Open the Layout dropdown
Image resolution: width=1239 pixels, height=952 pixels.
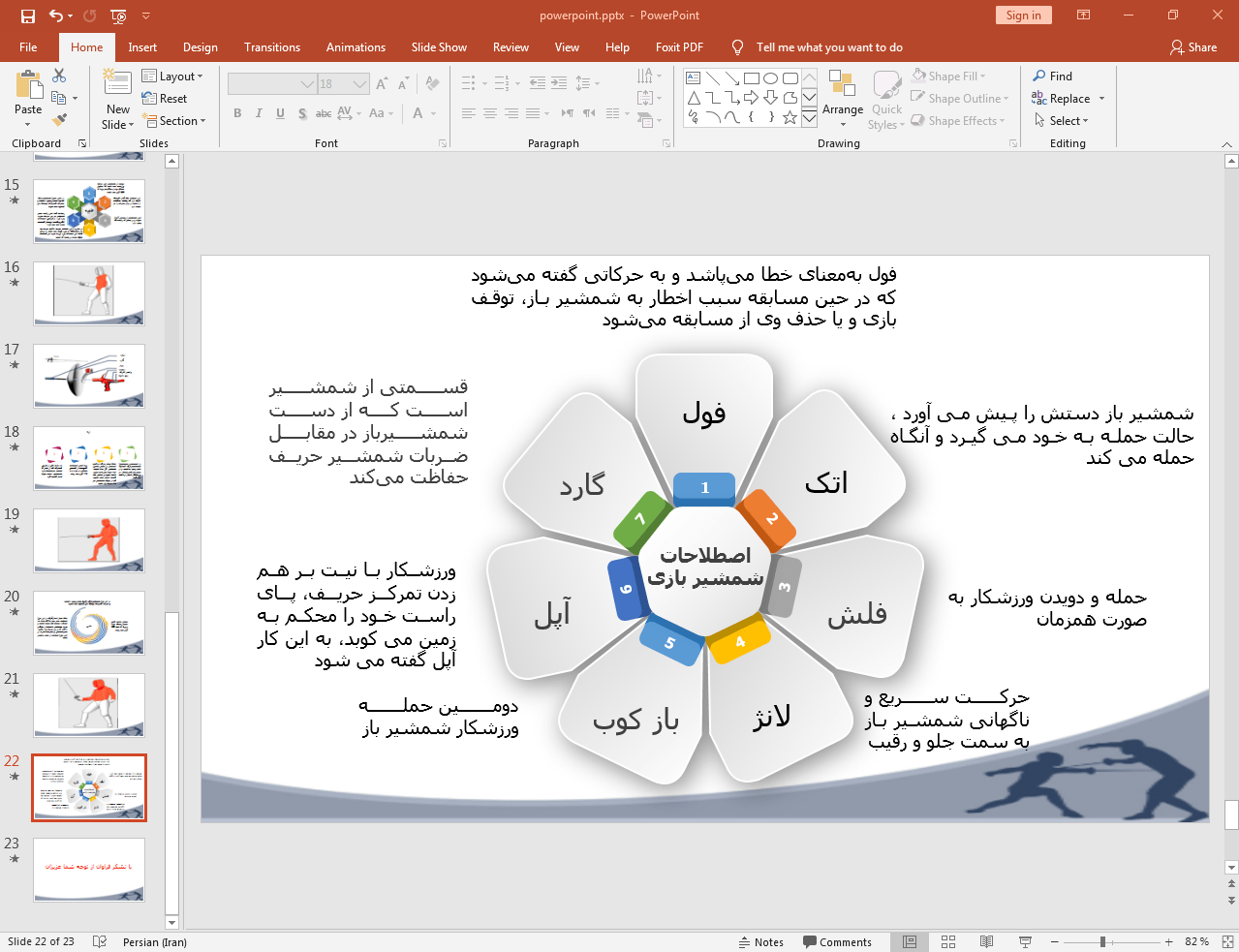tap(172, 77)
